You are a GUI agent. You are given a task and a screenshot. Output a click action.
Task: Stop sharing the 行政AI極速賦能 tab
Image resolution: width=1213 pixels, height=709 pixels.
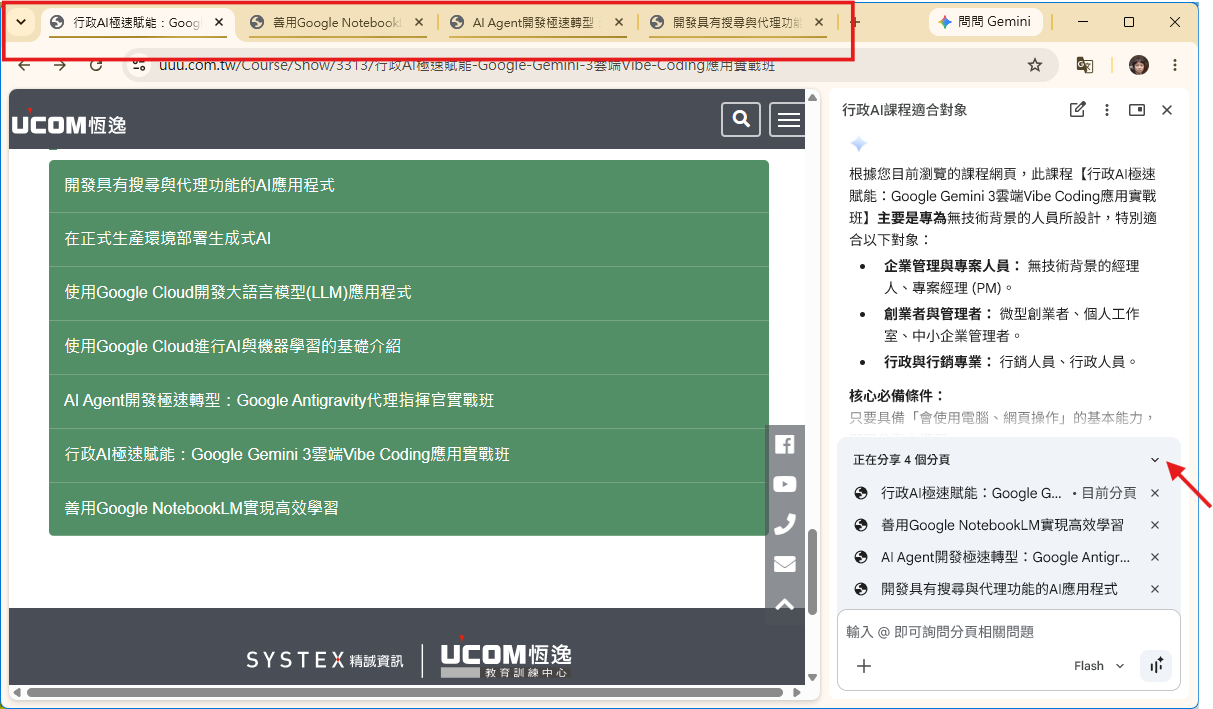(x=1155, y=493)
